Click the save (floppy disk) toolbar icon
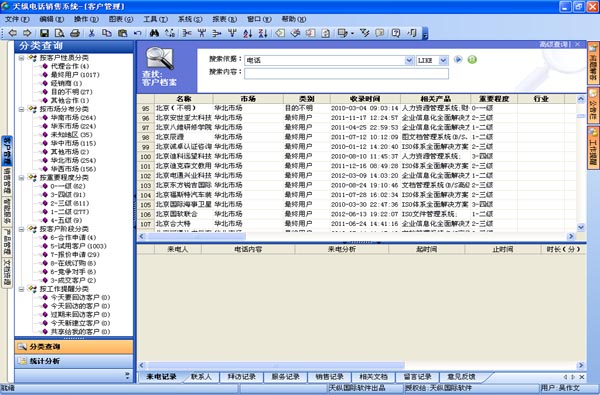This screenshot has width=600, height=395. [x=44, y=33]
